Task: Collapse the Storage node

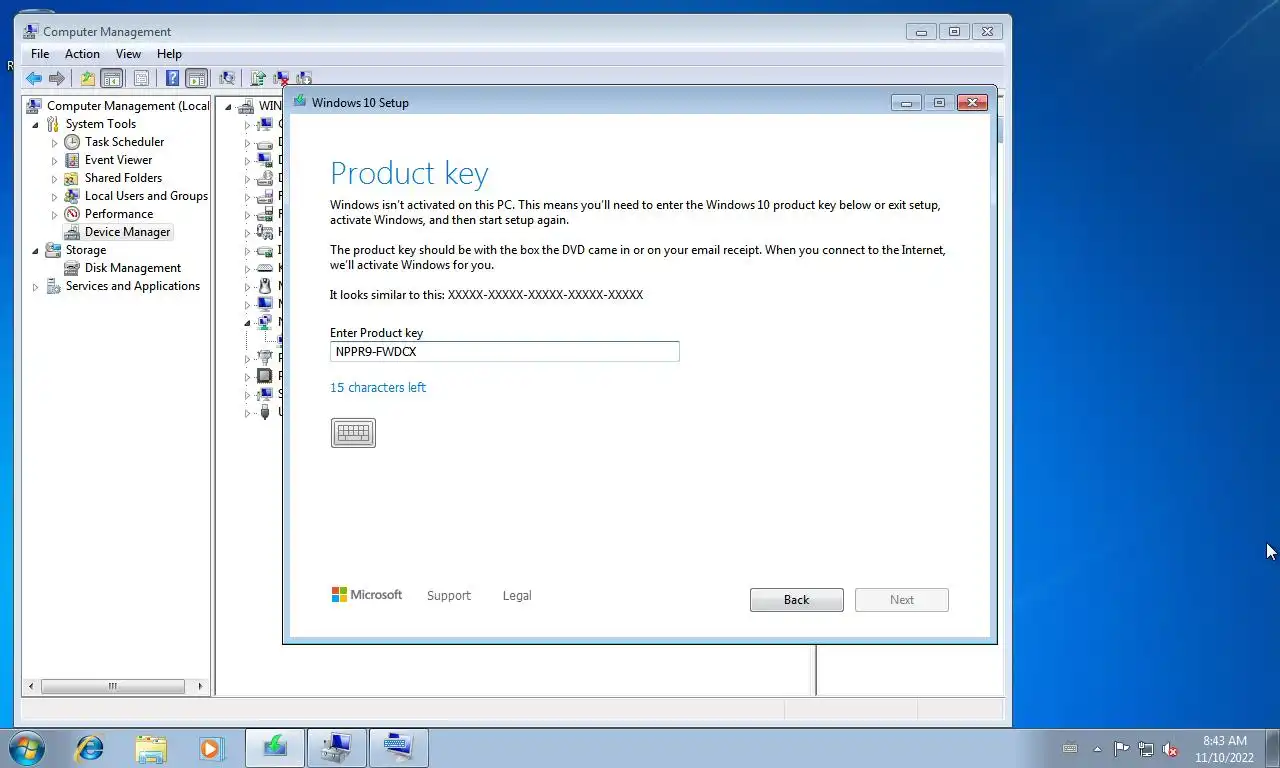Action: [x=36, y=250]
